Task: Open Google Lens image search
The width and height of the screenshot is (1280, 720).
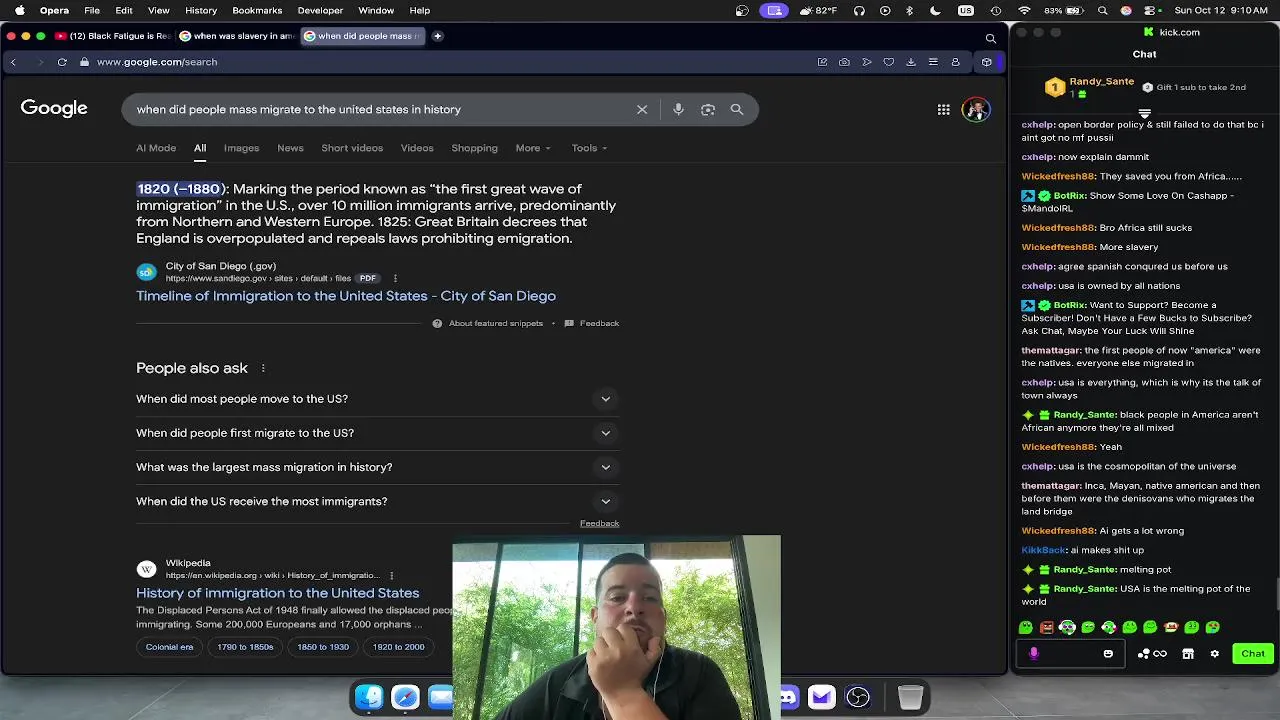Action: coord(708,109)
